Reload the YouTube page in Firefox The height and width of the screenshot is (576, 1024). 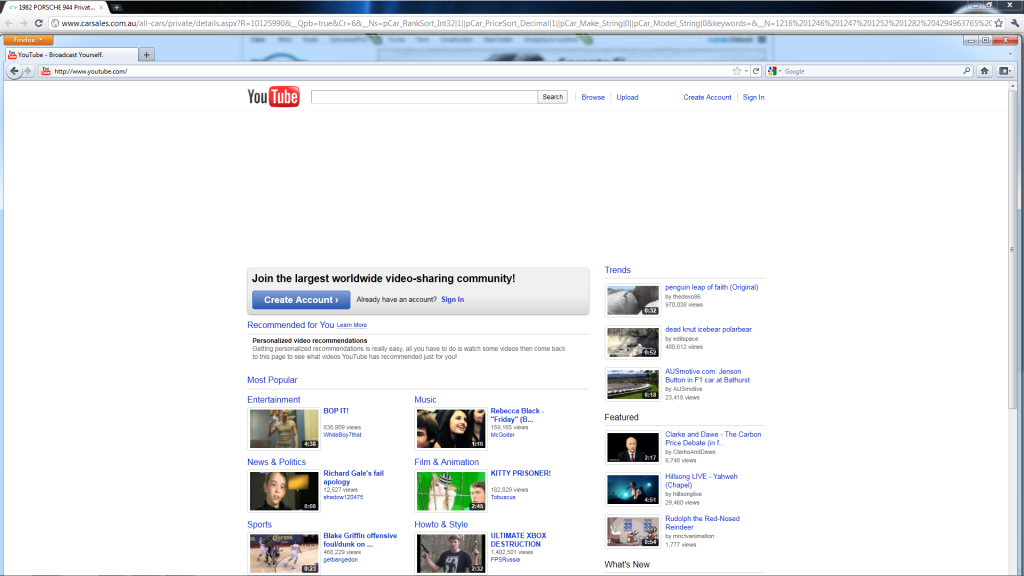(757, 71)
